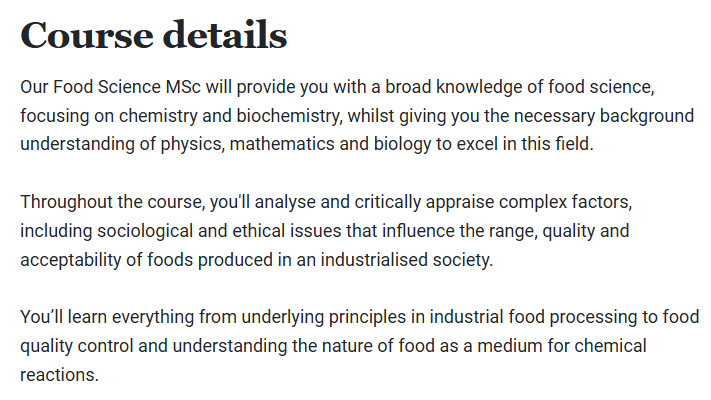Click the words "critically appraise complex factors"
The height and width of the screenshot is (400, 711).
click(x=492, y=203)
